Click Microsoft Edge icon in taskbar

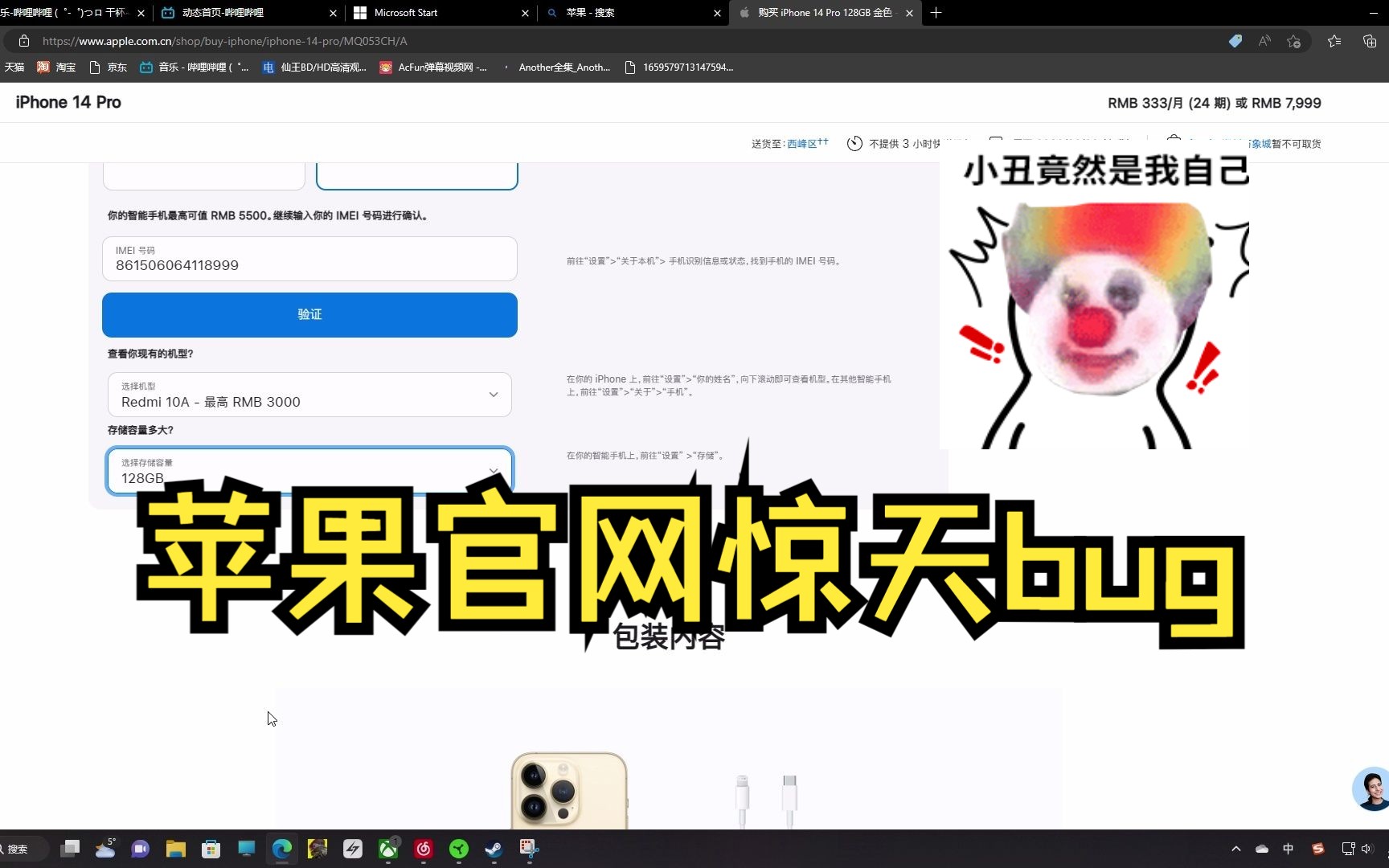(282, 849)
